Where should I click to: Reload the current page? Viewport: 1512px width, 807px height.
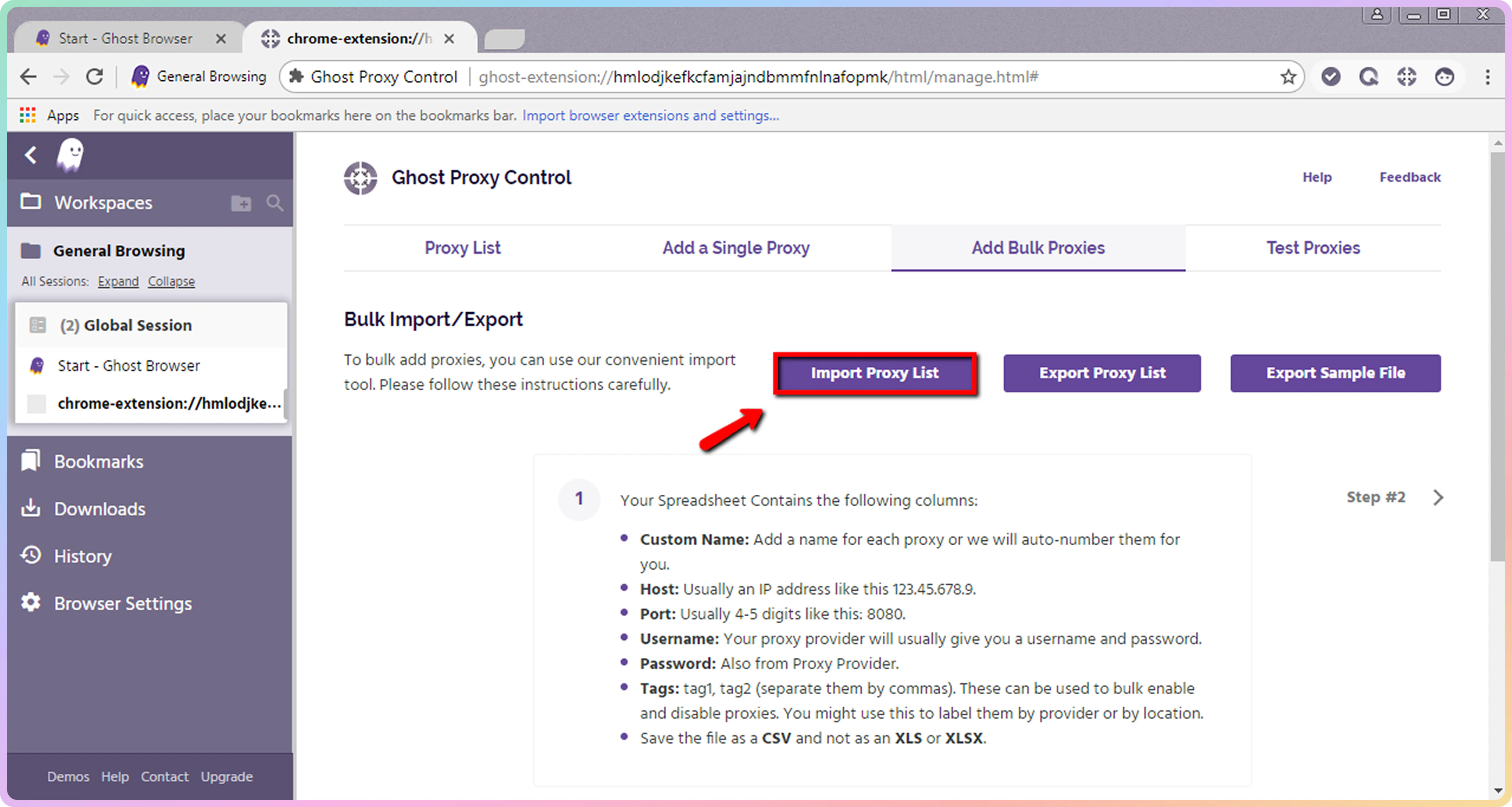coord(95,77)
